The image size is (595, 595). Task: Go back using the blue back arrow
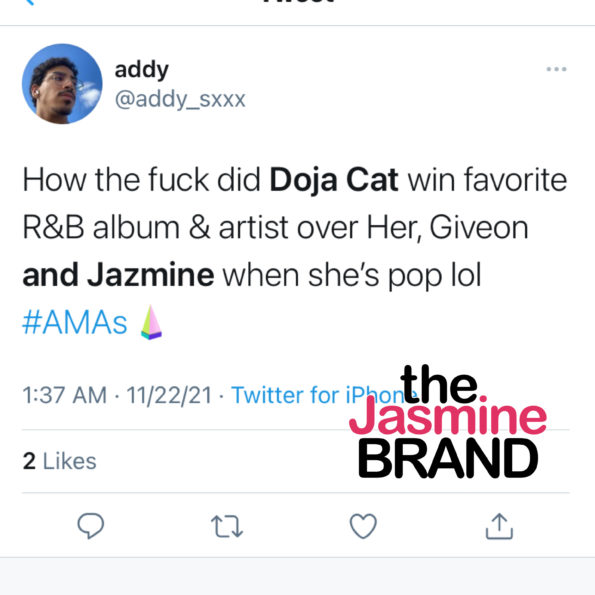tap(30, 2)
